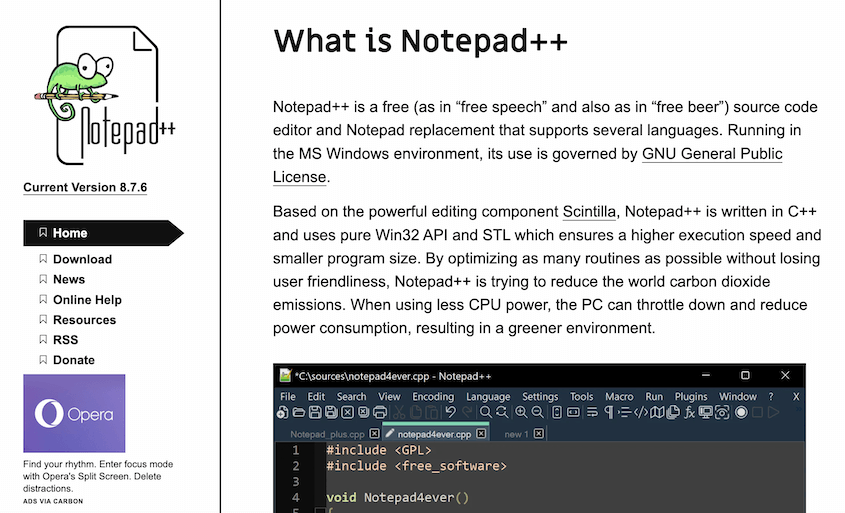Switch to the Notepad_plus.cpp tab
This screenshot has width=845, height=513.
pyautogui.click(x=327, y=434)
